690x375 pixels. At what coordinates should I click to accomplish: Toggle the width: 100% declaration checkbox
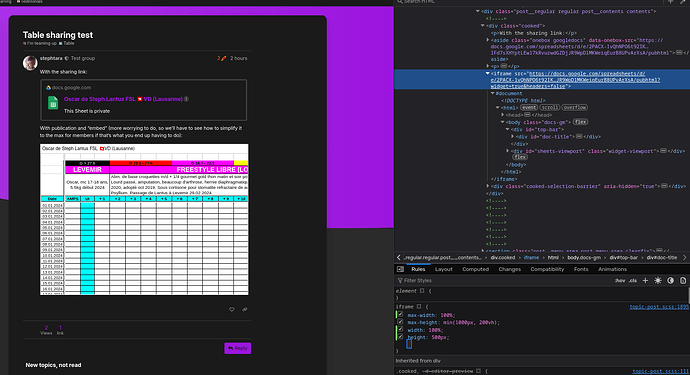click(x=400, y=330)
